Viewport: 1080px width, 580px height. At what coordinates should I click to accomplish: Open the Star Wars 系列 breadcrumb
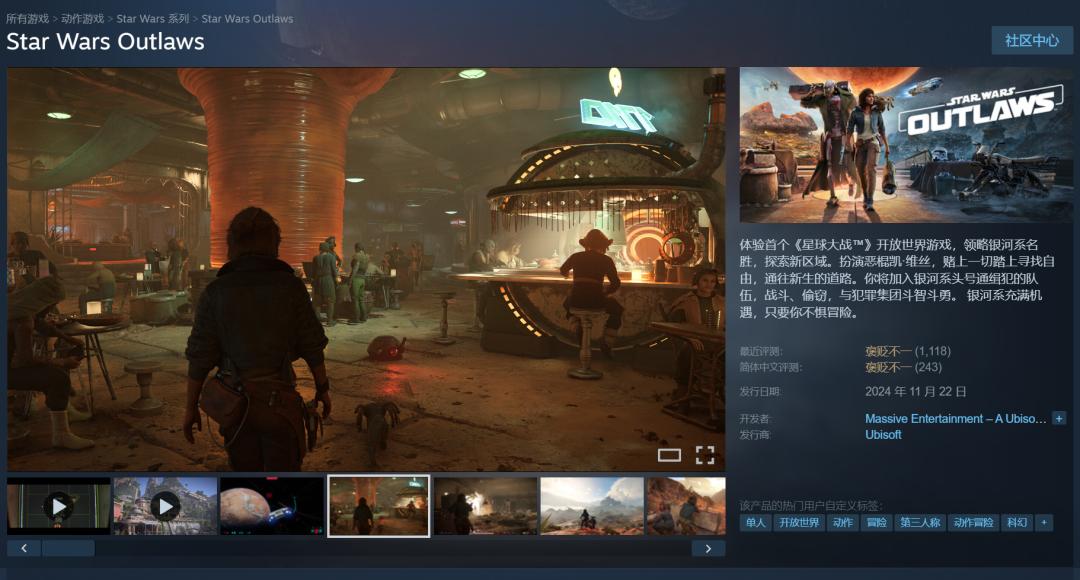tap(152, 19)
